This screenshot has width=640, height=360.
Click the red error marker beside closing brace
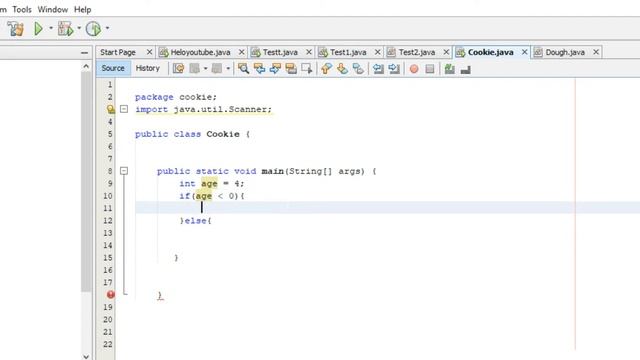tap(111, 294)
